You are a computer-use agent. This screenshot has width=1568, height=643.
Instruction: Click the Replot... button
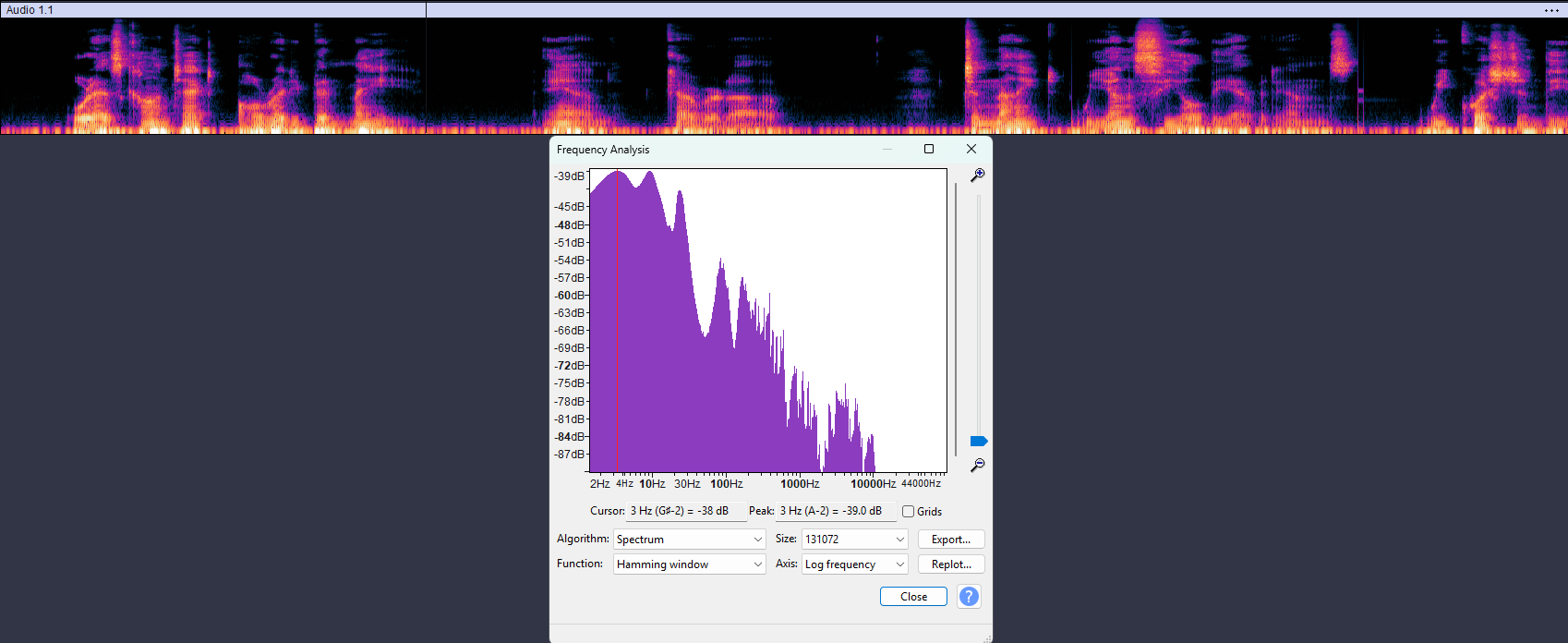951,564
